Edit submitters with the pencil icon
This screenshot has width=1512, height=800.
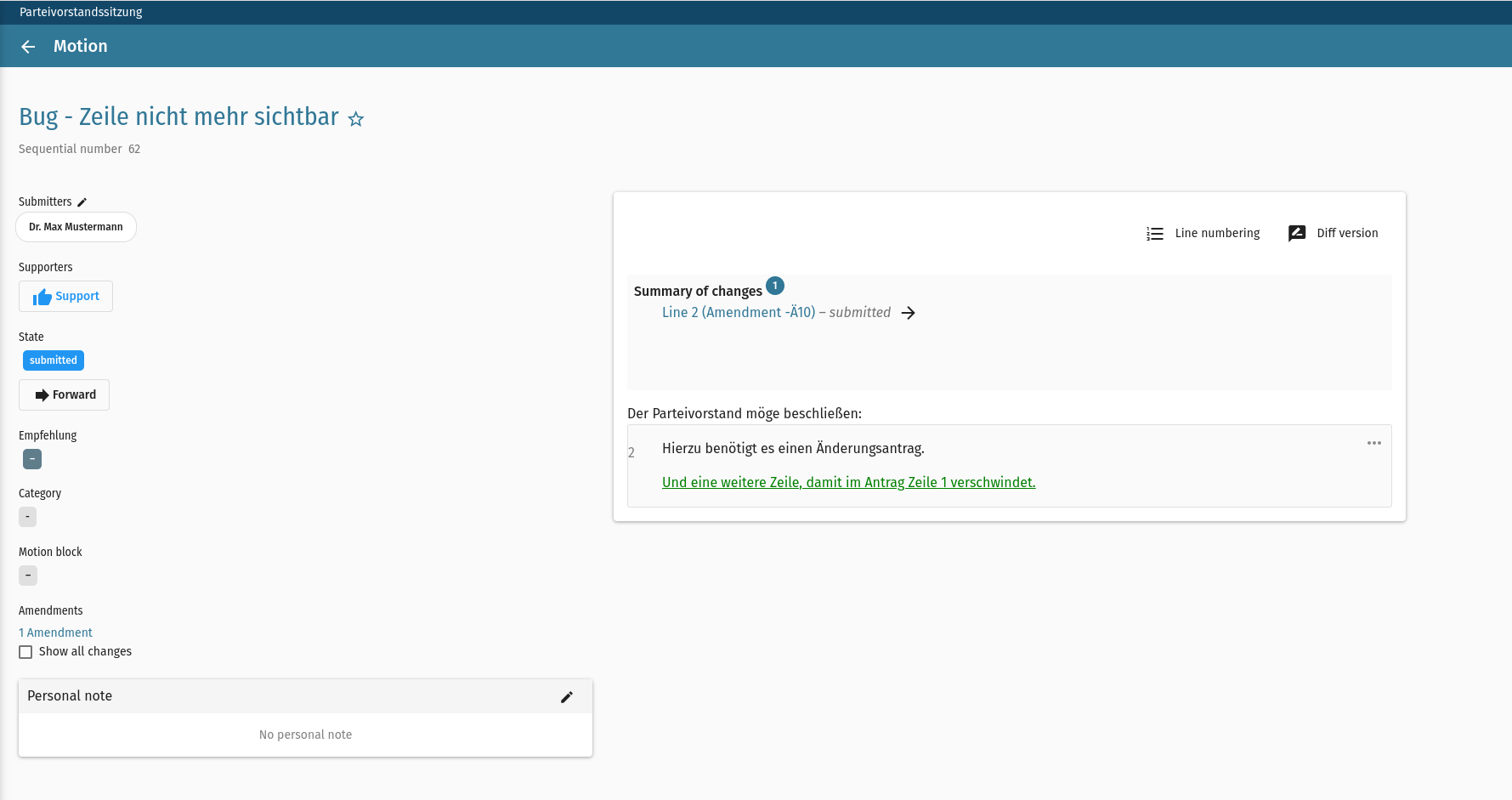click(82, 201)
